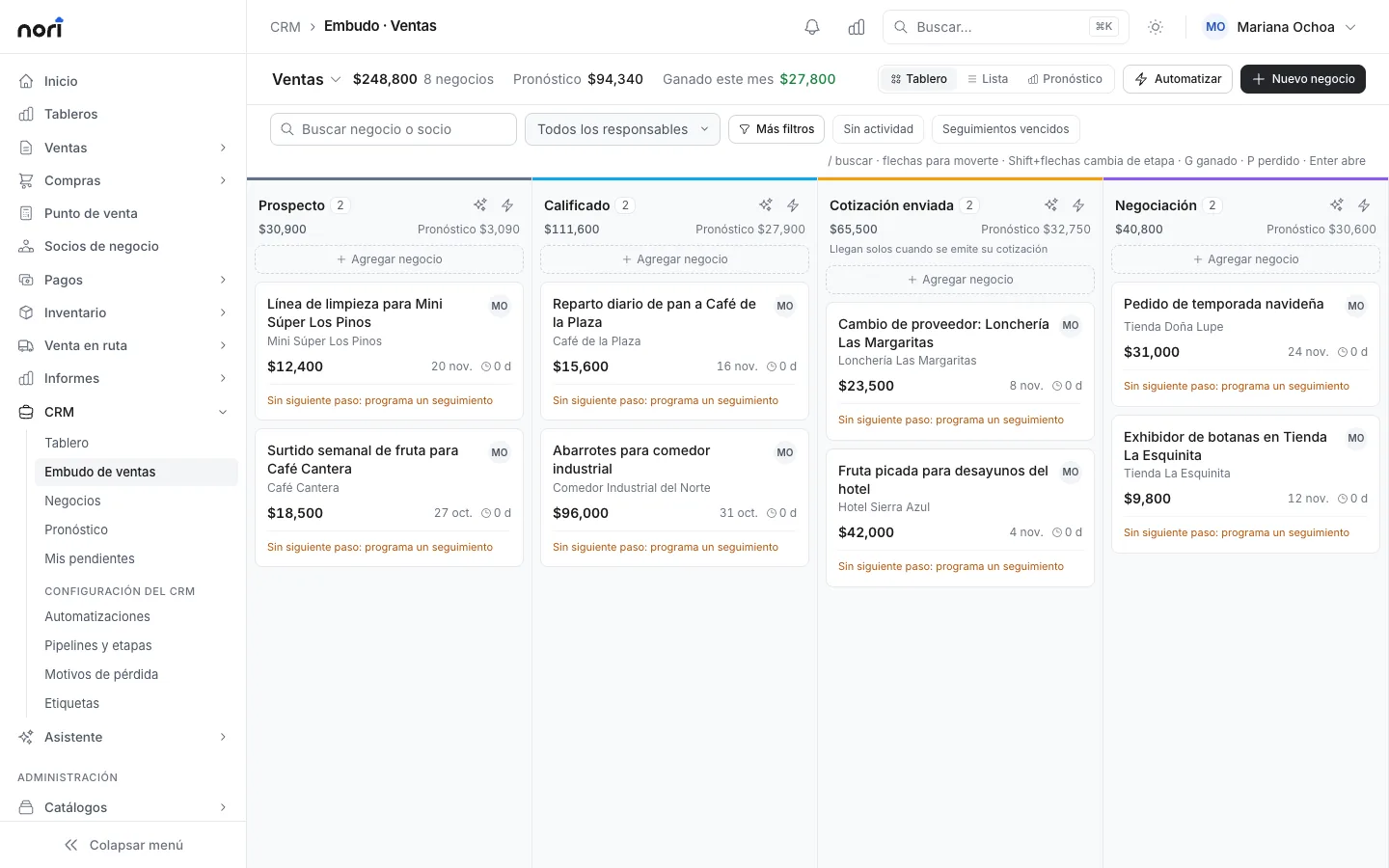Open Exhibidor de botanas en Tienda La Esquinita
Image resolution: width=1389 pixels, height=868 pixels.
click(x=1225, y=446)
